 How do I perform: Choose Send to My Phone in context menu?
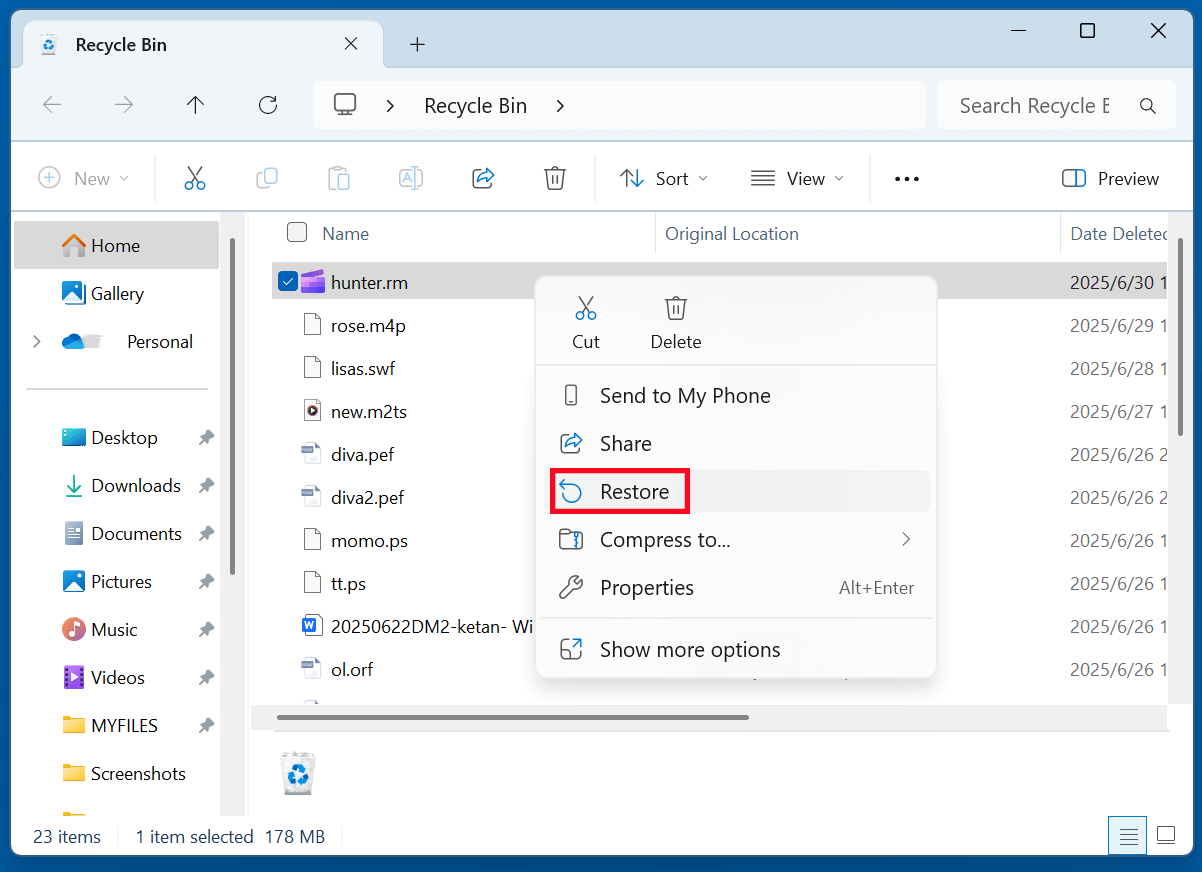click(685, 395)
